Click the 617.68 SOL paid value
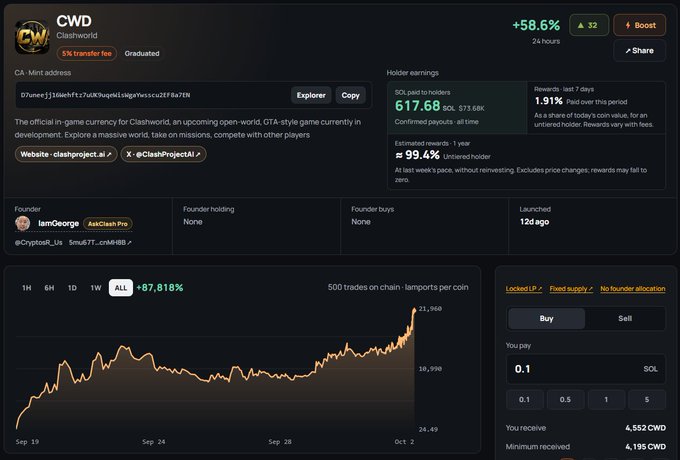This screenshot has height=460, width=680. coord(418,106)
